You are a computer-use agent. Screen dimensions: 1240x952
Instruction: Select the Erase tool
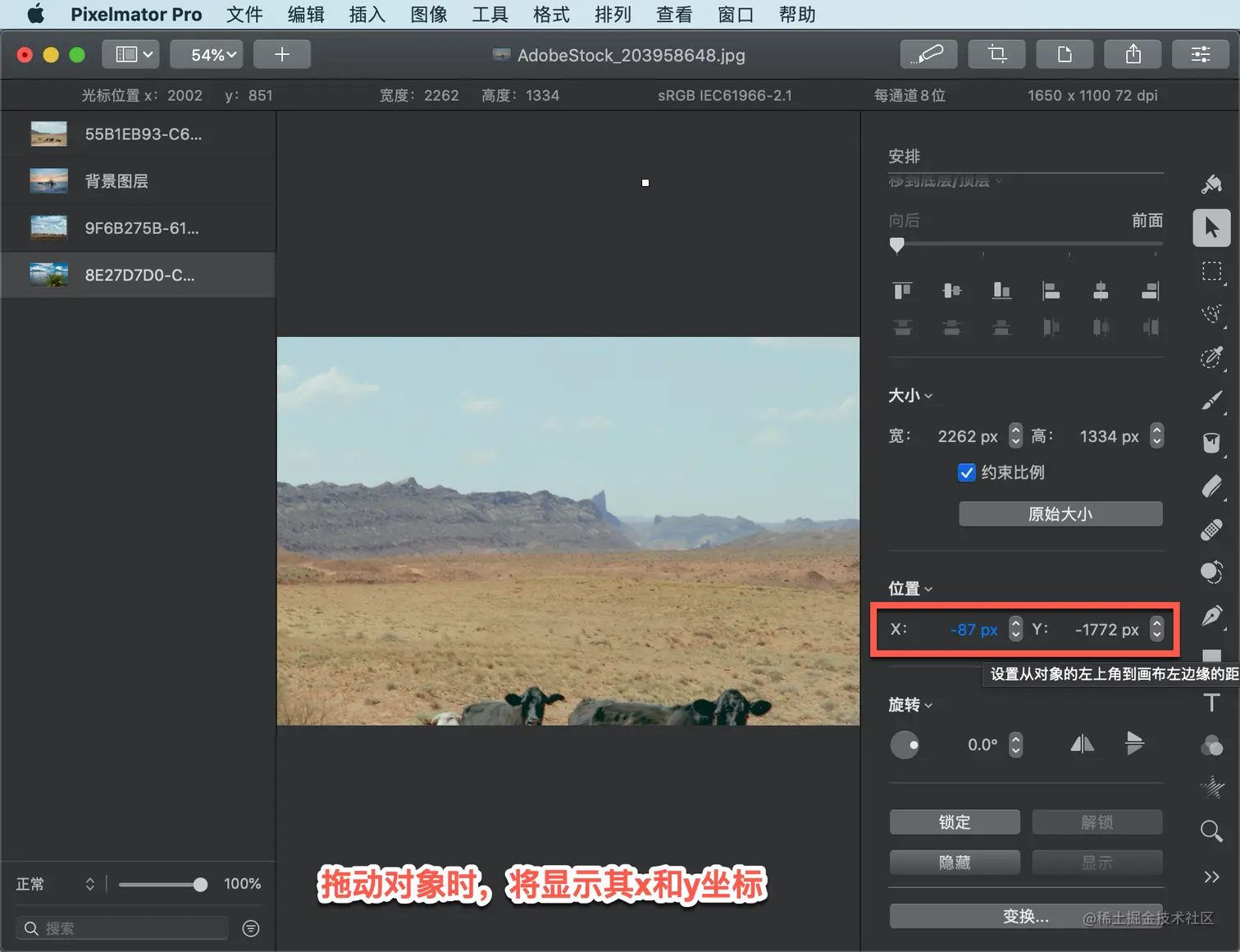(1211, 486)
